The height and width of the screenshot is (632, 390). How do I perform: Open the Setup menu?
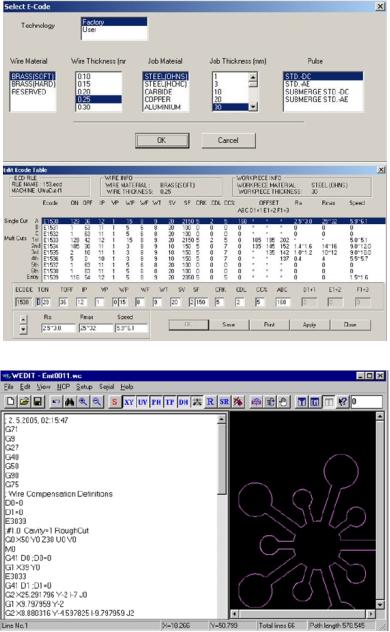click(84, 387)
